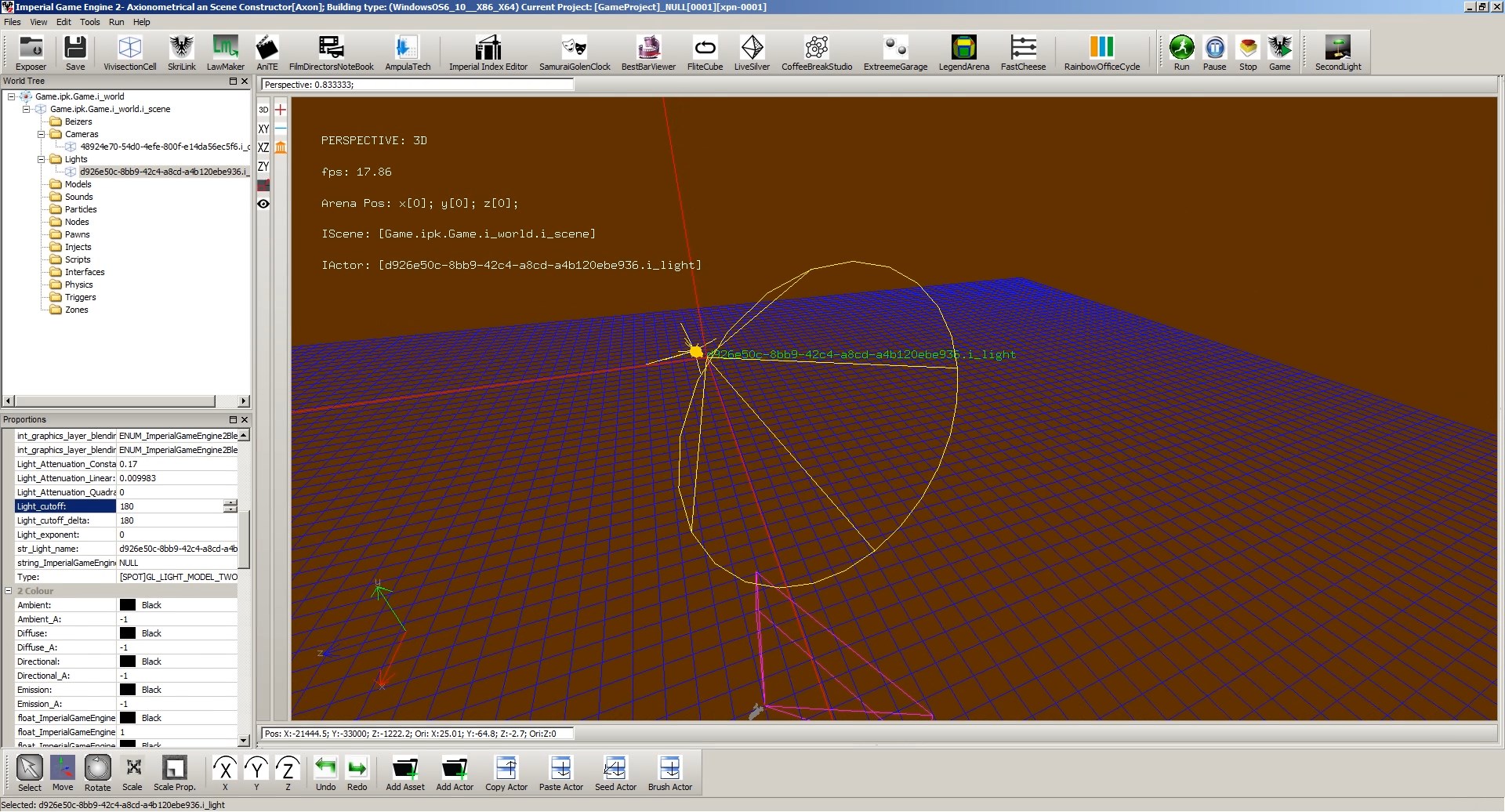Viewport: 1505px width, 812px height.
Task: Click the Perspective value input field
Action: (417, 85)
